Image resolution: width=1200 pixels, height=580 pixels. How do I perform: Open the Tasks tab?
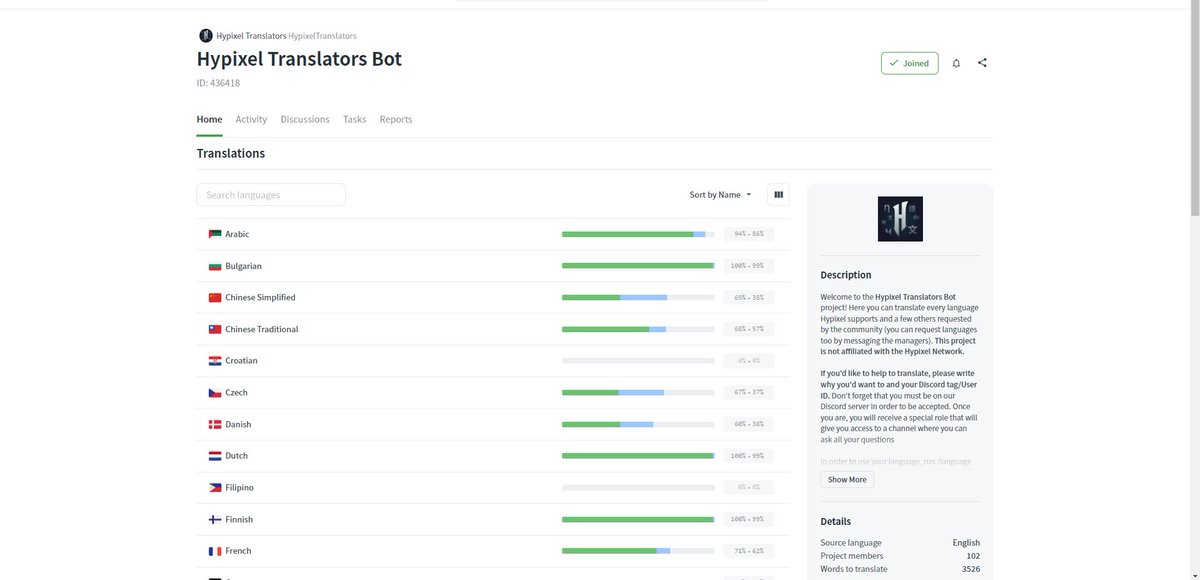pos(354,119)
